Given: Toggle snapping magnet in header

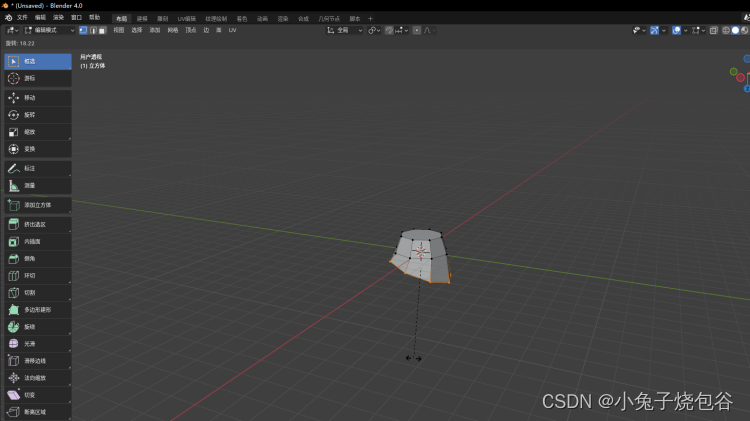Looking at the screenshot, I should [x=389, y=30].
